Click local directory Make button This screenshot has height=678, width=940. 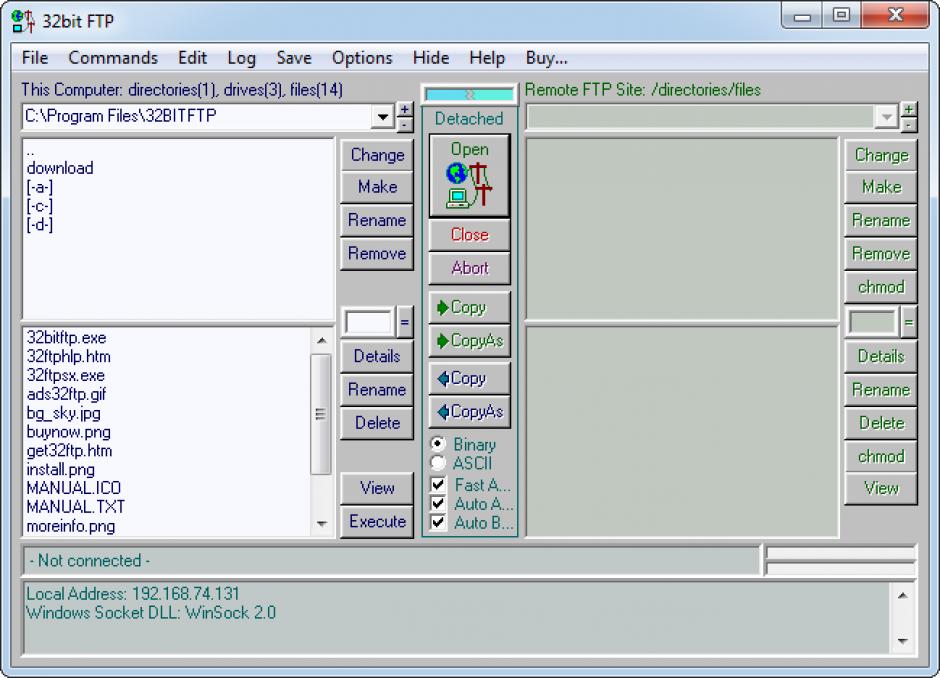(377, 187)
